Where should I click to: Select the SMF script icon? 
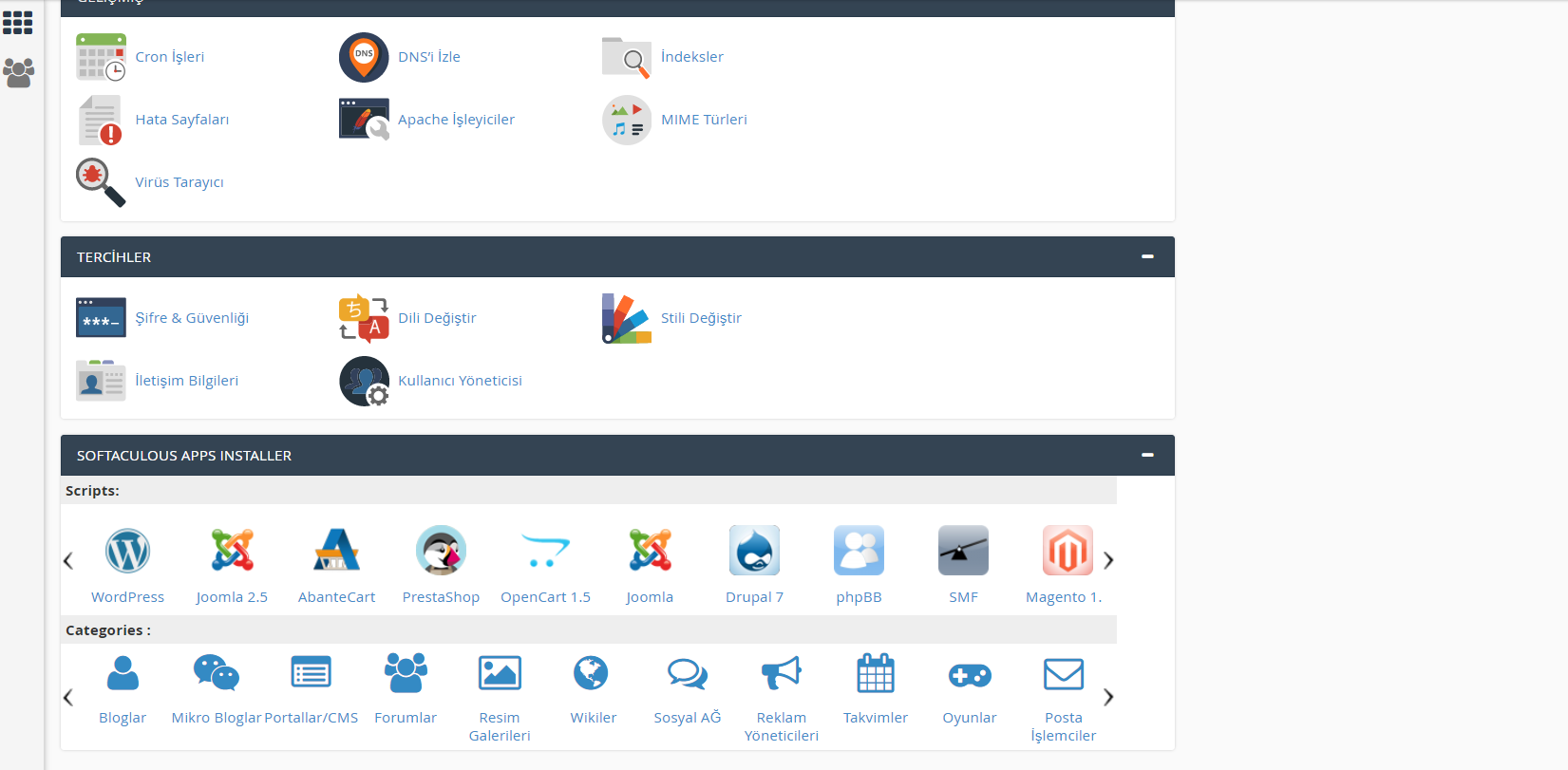[963, 551]
